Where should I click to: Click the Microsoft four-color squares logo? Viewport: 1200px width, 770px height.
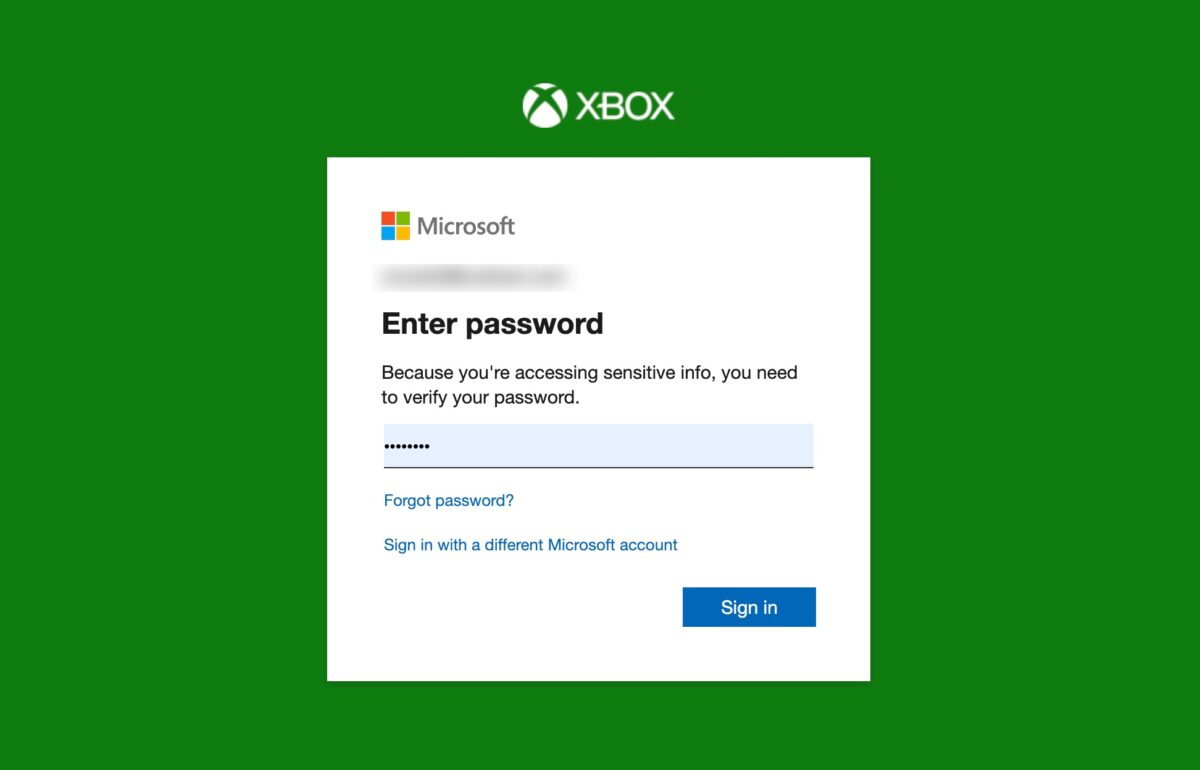point(395,226)
